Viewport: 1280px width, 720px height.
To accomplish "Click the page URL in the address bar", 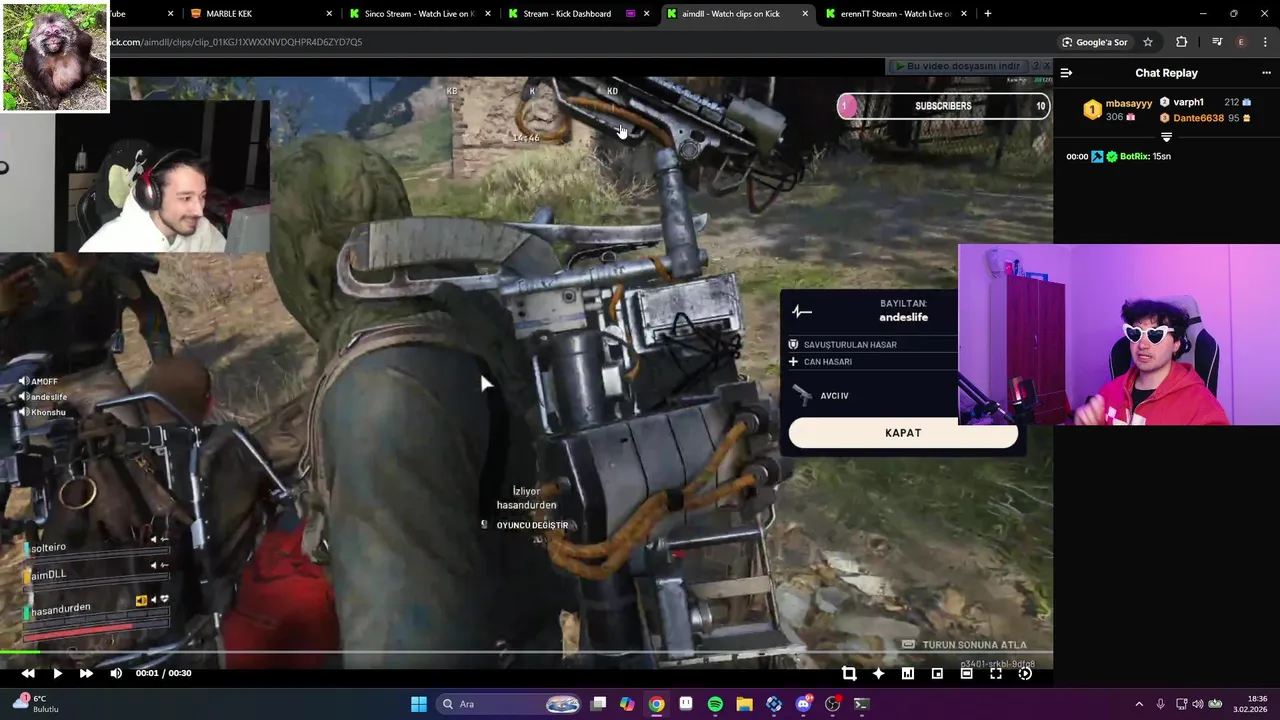I will coord(235,42).
